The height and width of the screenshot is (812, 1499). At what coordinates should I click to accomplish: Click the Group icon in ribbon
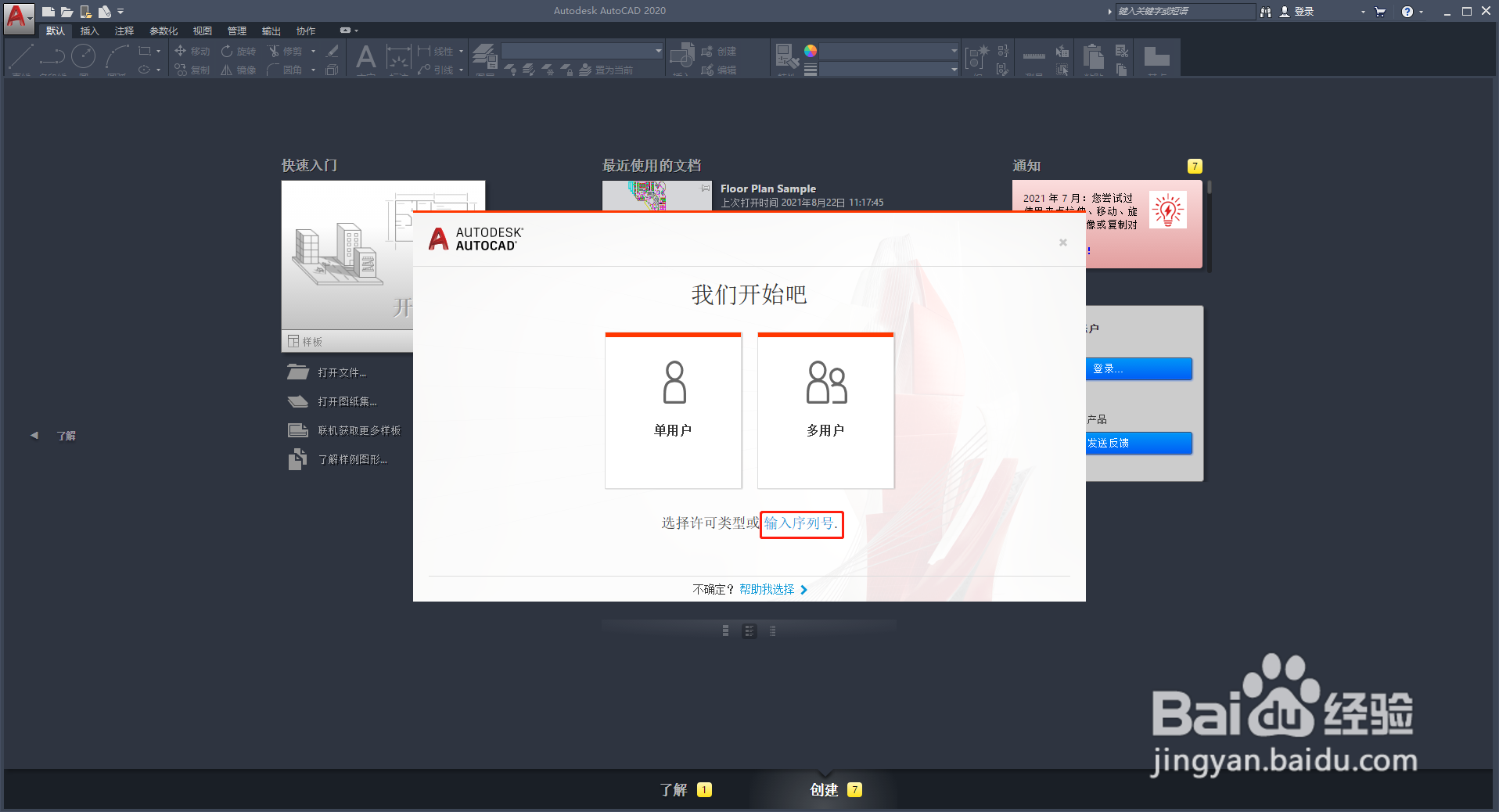point(976,57)
